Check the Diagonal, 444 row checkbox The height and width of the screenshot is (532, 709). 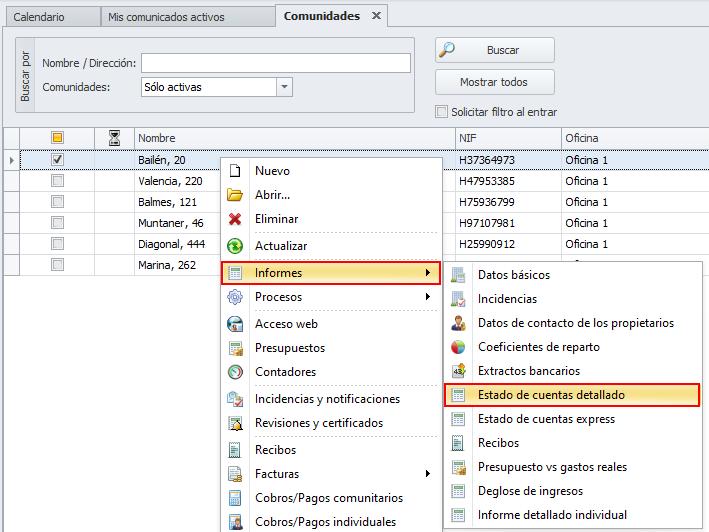click(x=57, y=244)
